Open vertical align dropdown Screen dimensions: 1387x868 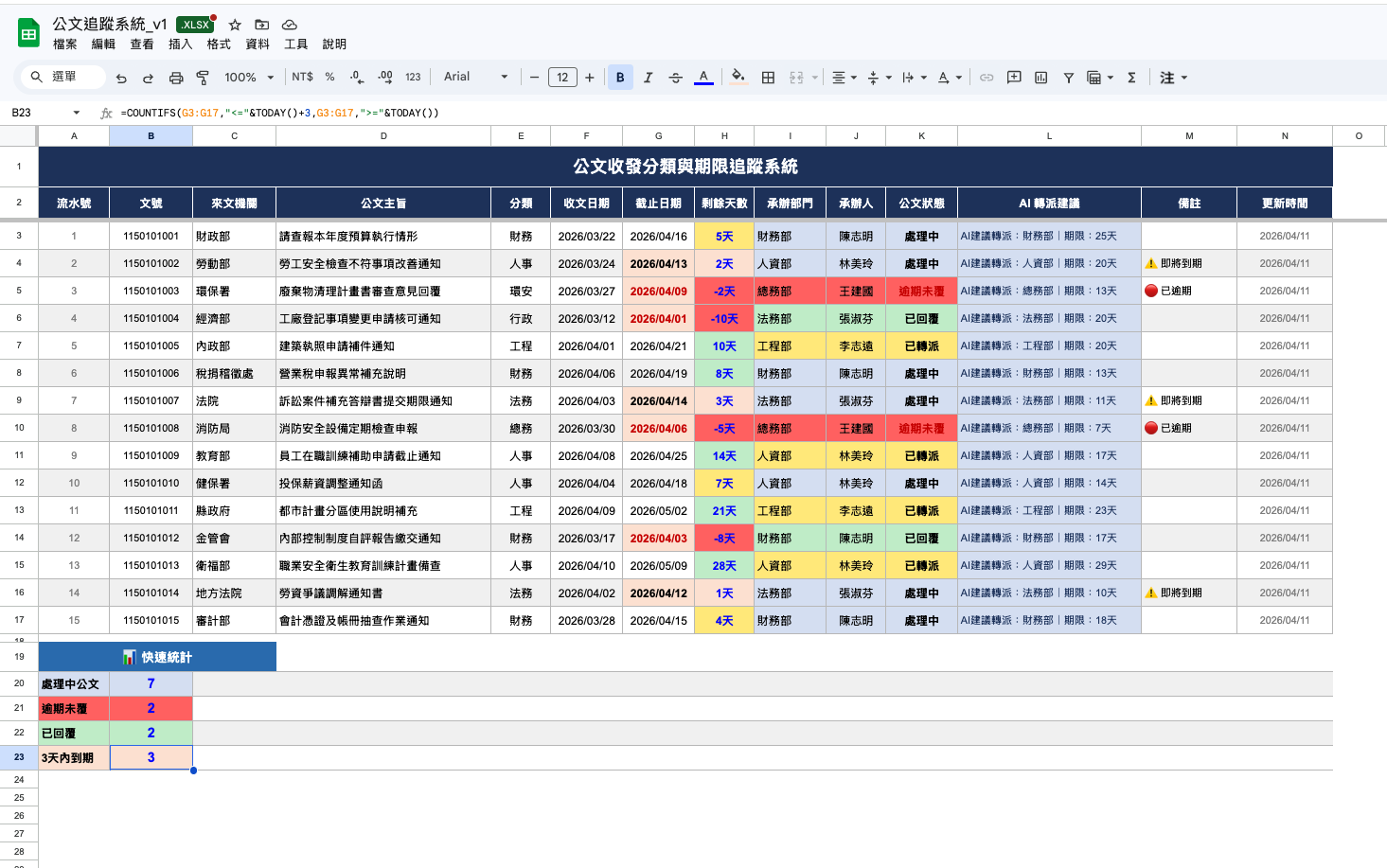(880, 78)
